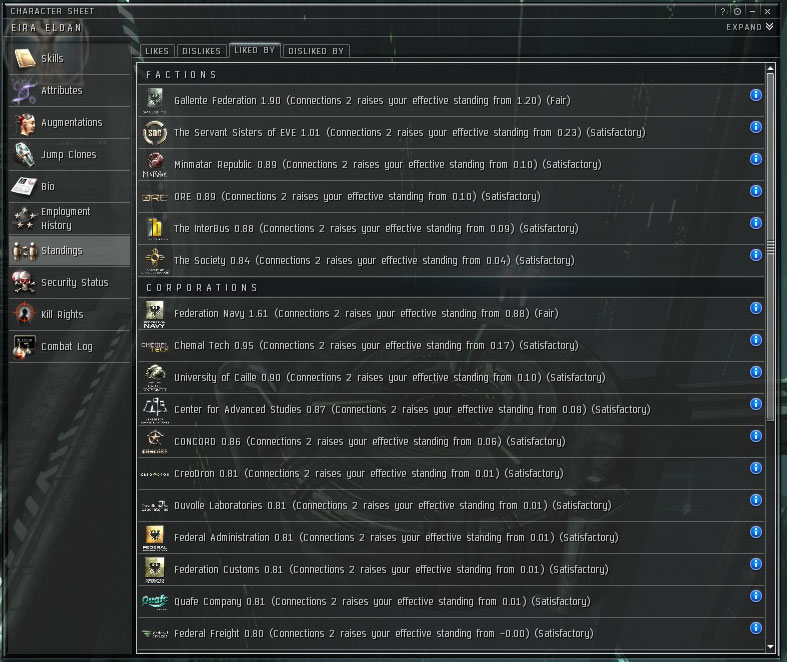Open the Combat Log icon
This screenshot has width=787, height=662.
click(24, 347)
